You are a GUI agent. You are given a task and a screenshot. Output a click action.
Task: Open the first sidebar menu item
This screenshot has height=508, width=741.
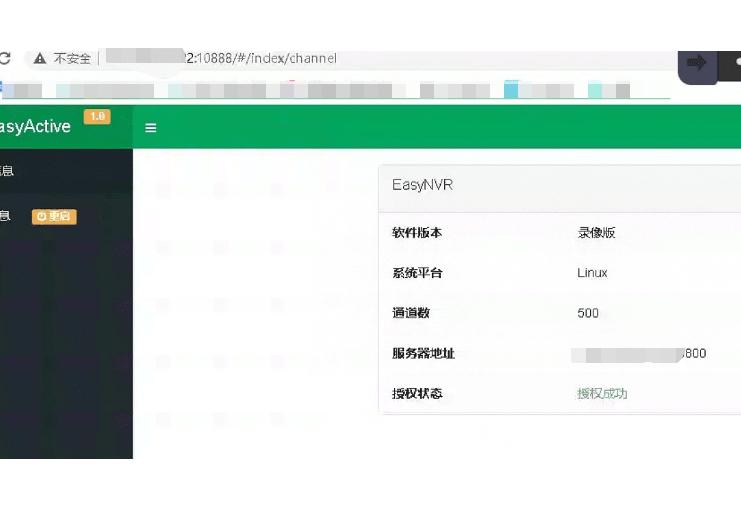pyautogui.click(x=66, y=171)
